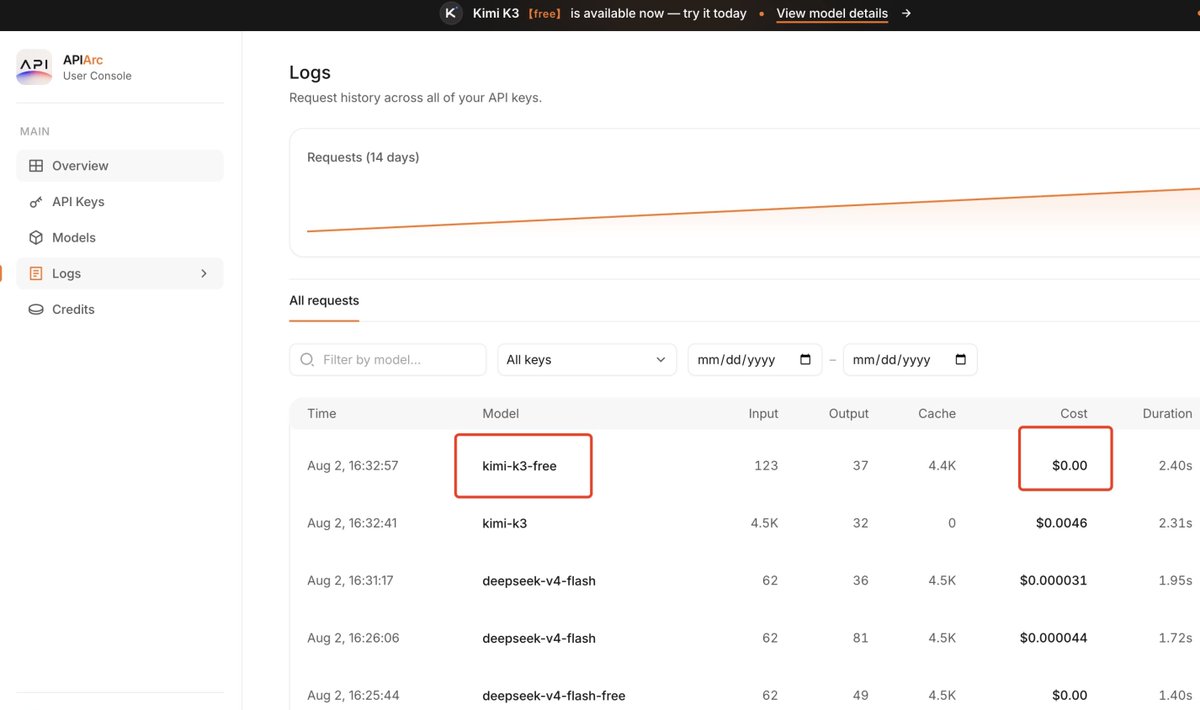This screenshot has width=1200, height=710.
Task: Select the kimi-k3 row costing $0.0046
Action: point(745,523)
